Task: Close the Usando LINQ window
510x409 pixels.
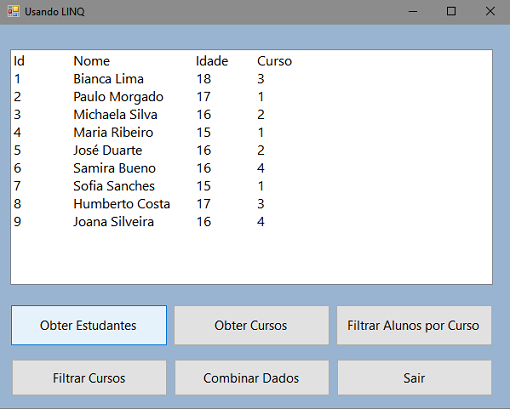Action: point(490,12)
